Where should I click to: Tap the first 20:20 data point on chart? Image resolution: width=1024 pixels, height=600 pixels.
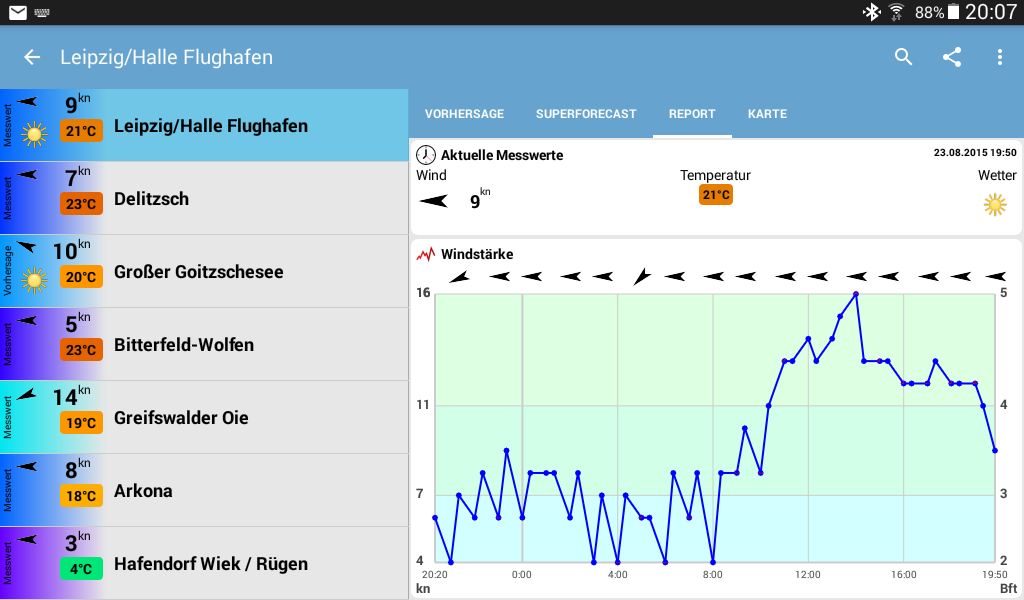[x=435, y=518]
